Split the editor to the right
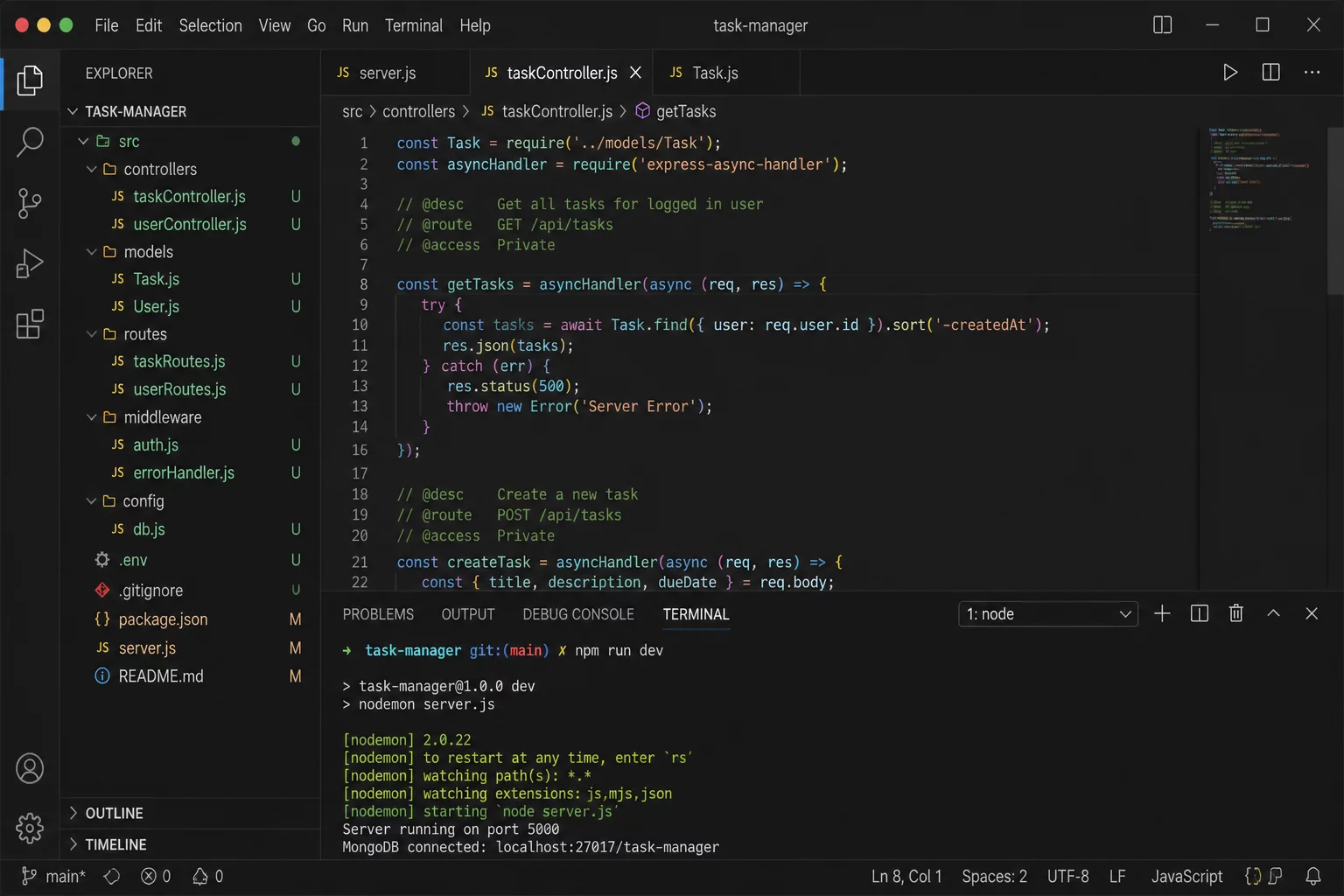1344x896 pixels. [1271, 73]
